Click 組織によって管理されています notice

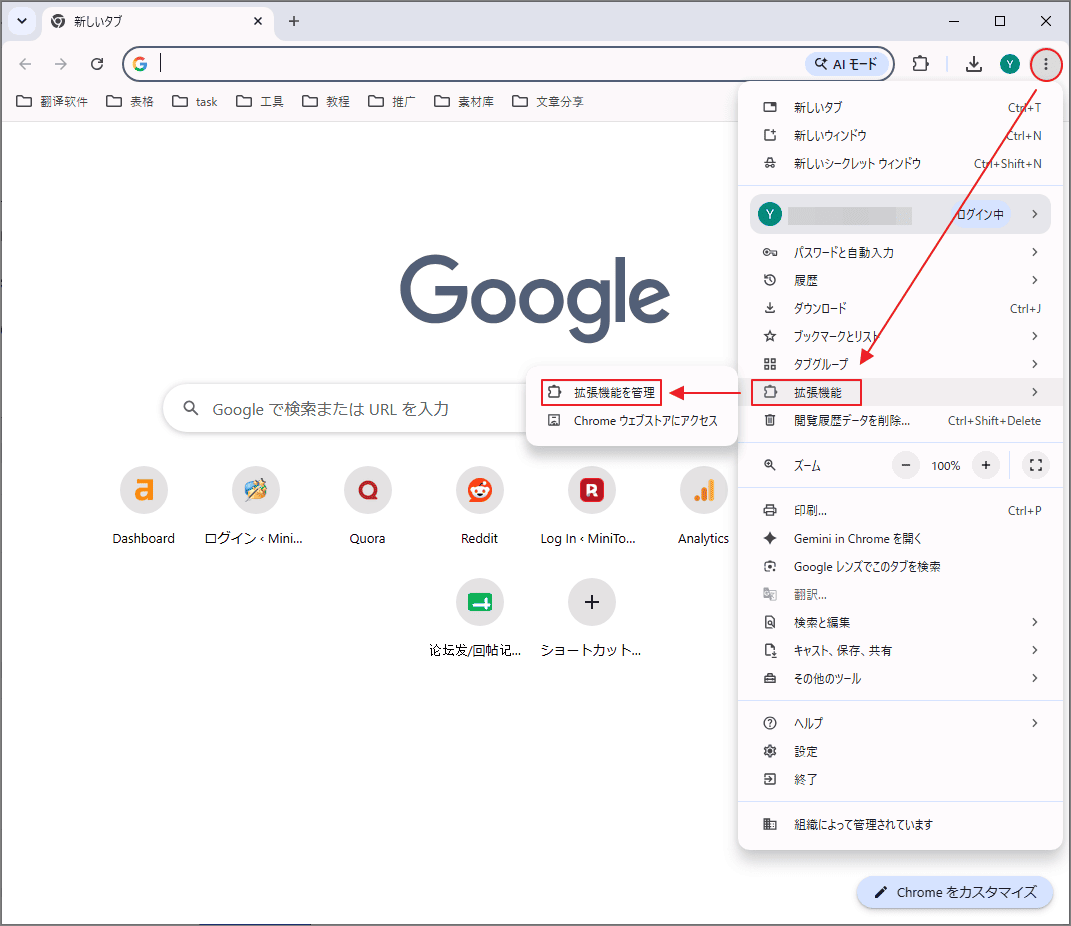coord(901,824)
